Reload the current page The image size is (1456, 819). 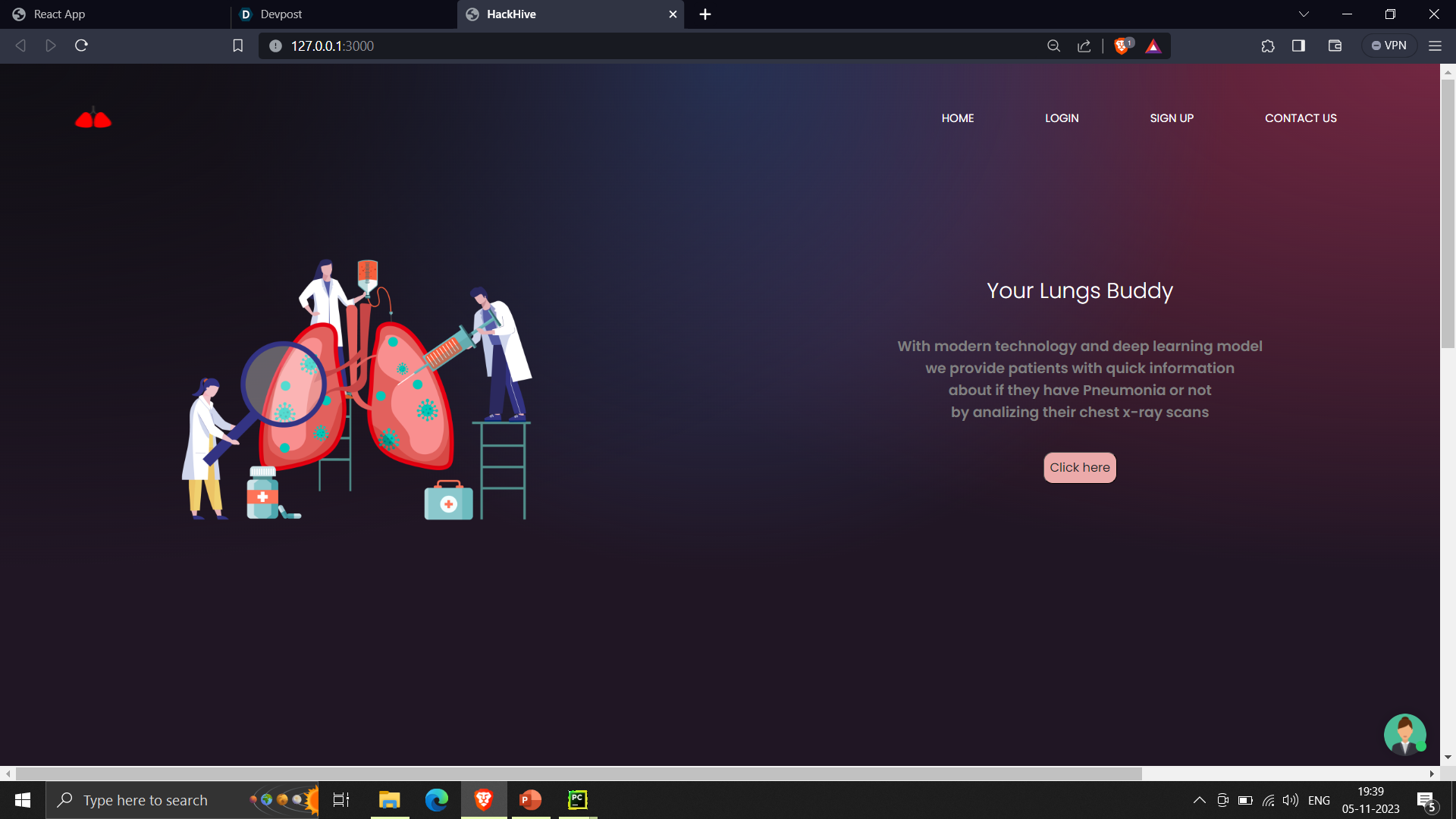82,45
